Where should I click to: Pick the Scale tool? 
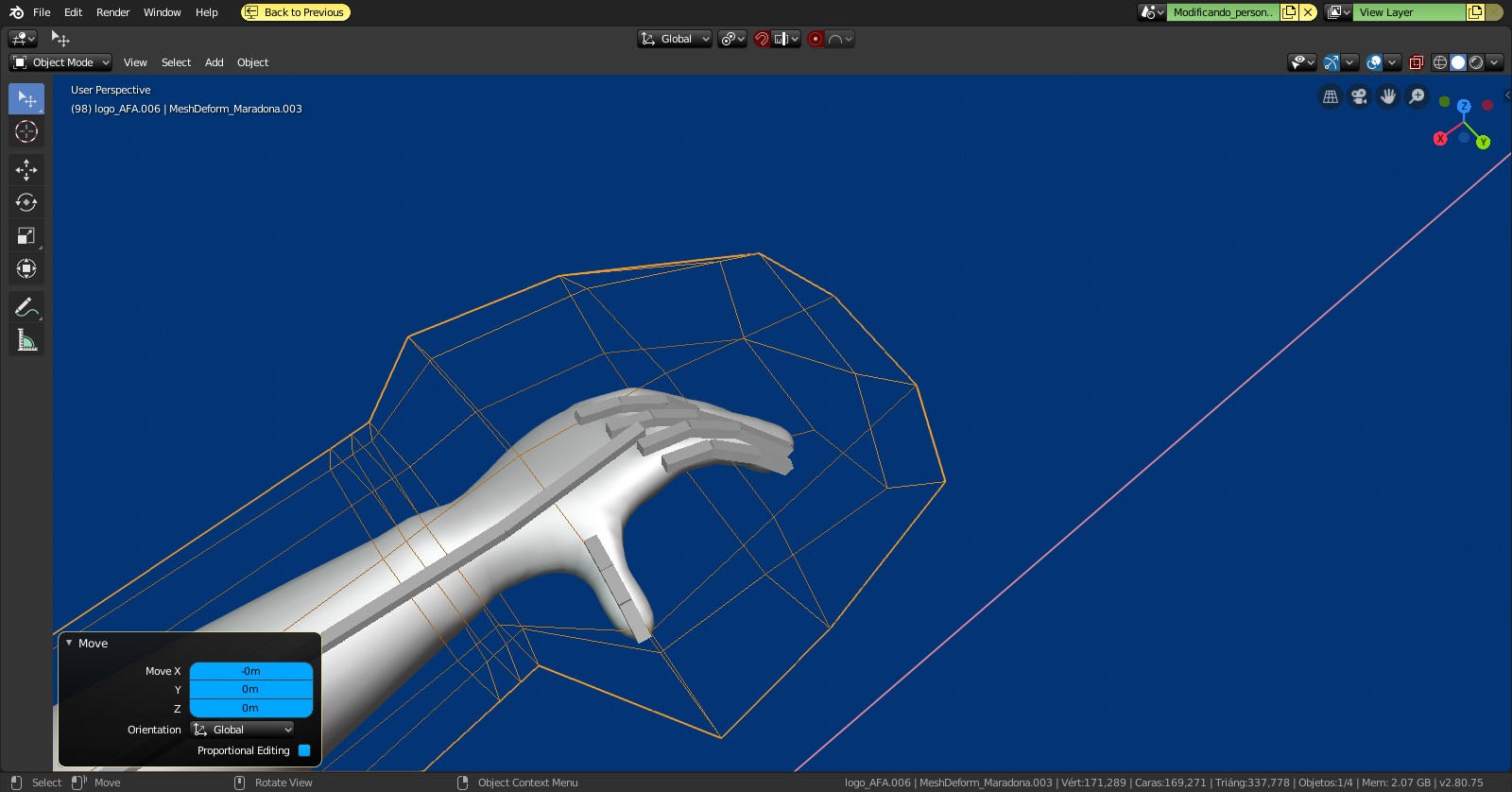click(x=26, y=235)
